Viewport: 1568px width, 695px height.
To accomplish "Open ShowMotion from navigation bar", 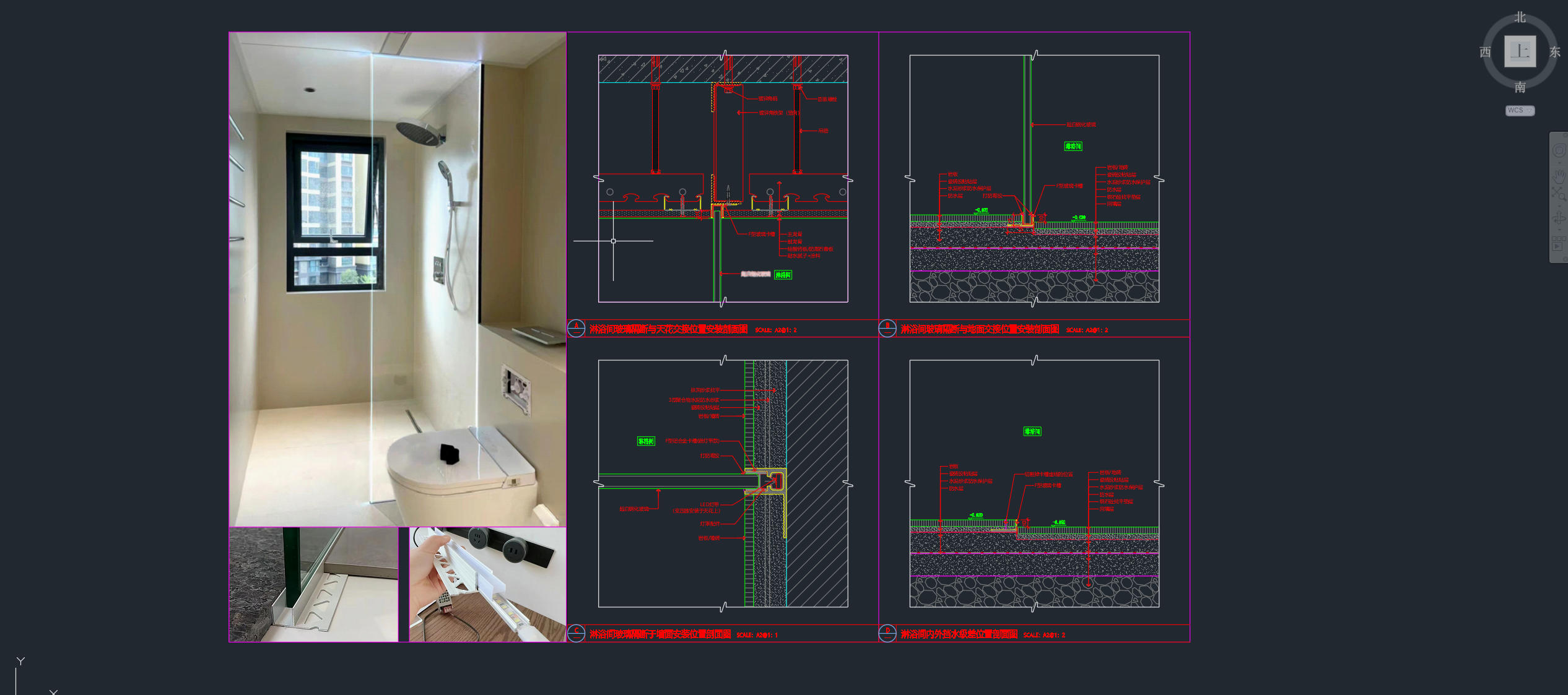I will (1559, 243).
